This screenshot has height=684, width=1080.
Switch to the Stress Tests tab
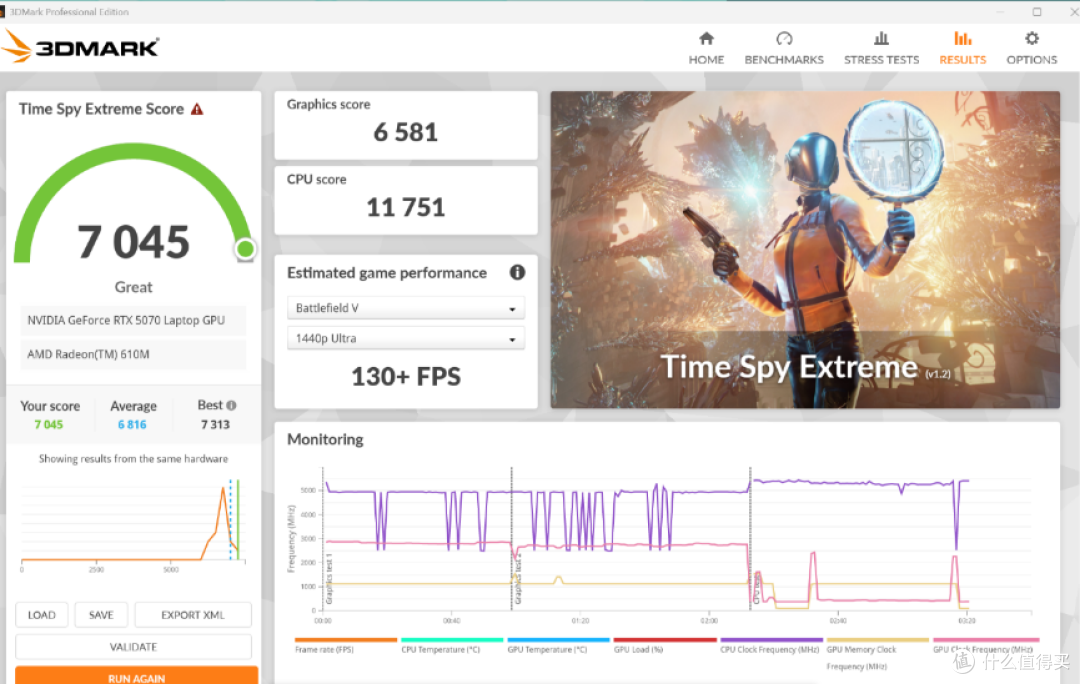(x=882, y=48)
